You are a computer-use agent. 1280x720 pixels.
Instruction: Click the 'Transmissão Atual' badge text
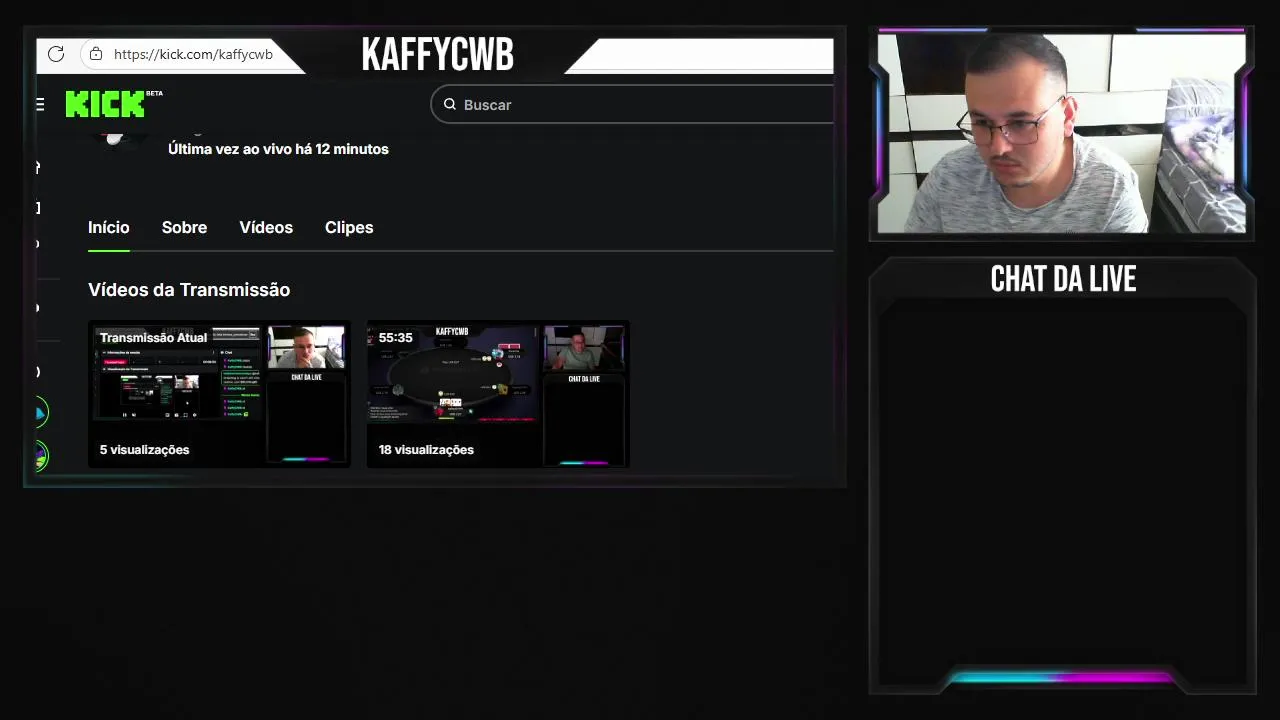coord(153,338)
